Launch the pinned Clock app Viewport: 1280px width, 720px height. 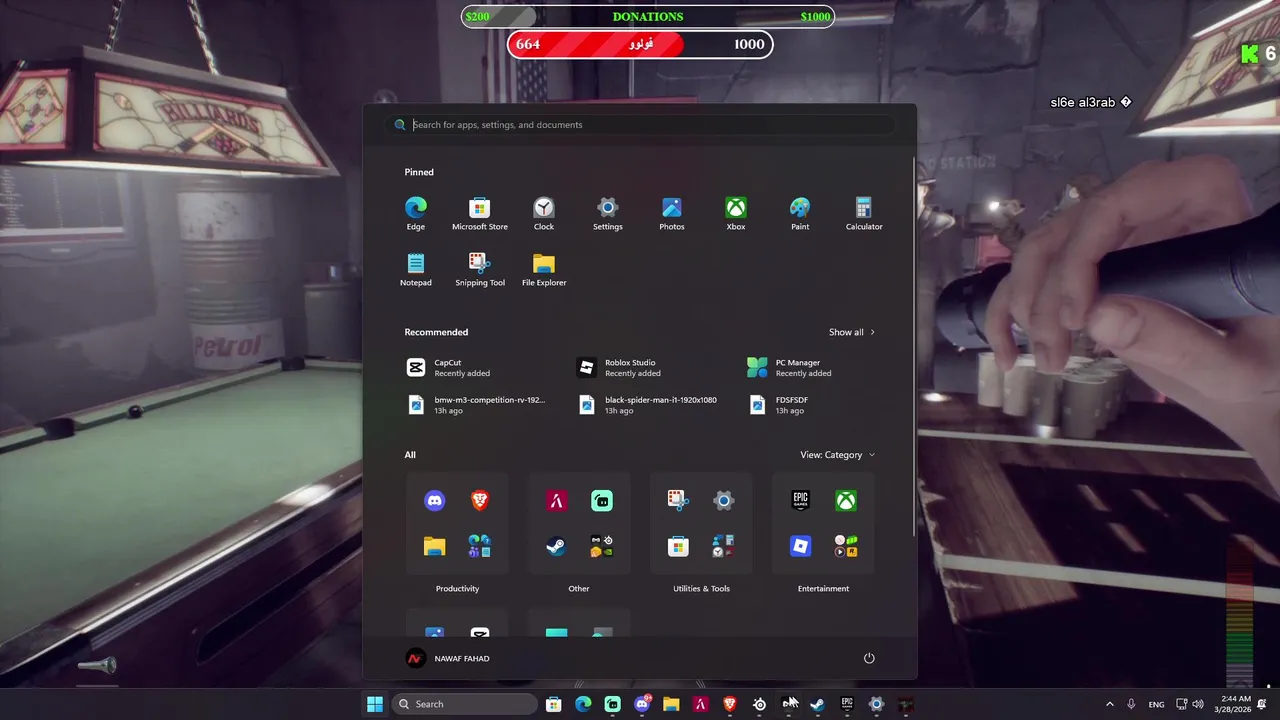[544, 214]
